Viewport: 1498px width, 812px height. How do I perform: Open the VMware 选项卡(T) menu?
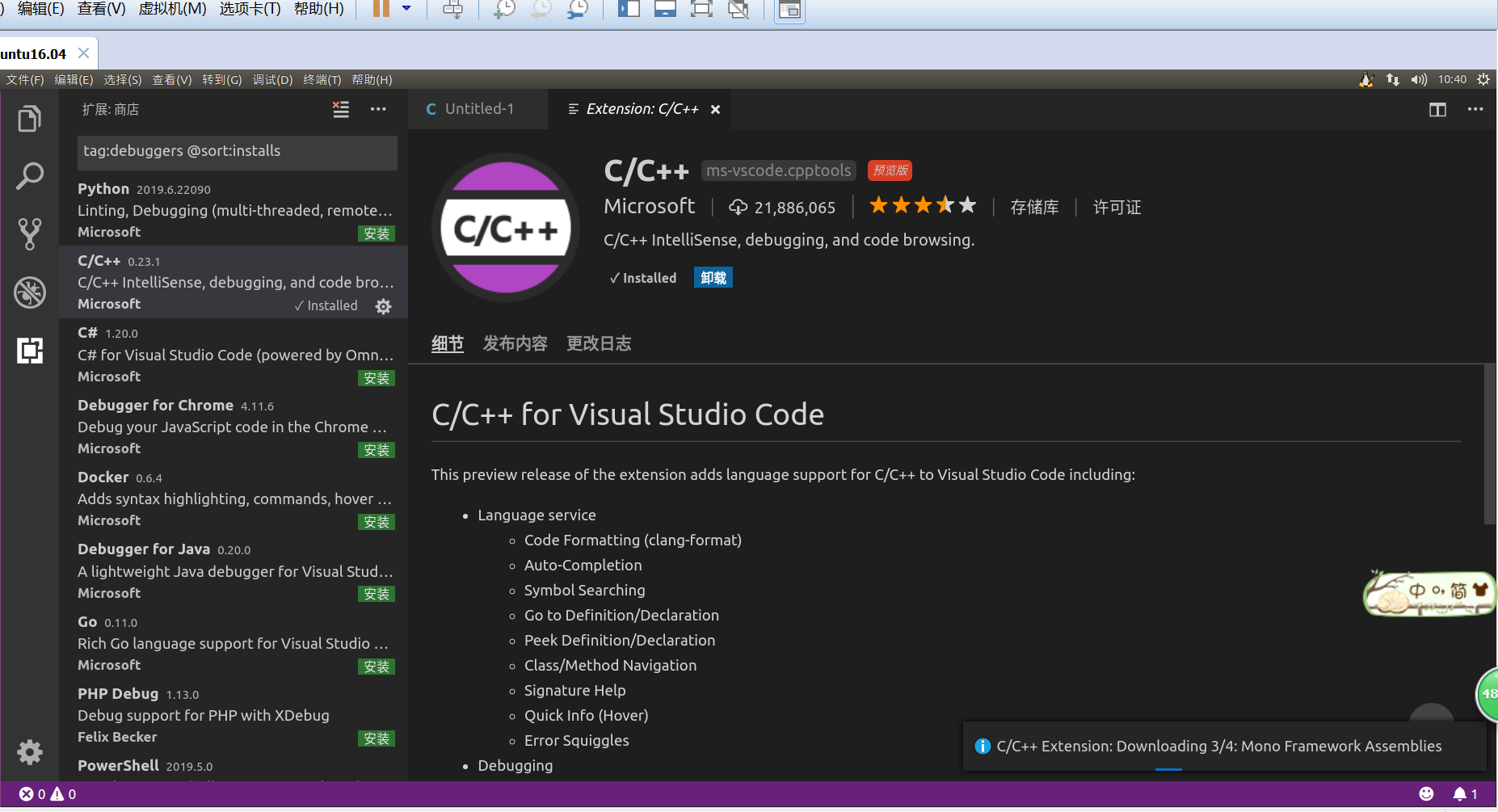pyautogui.click(x=250, y=9)
